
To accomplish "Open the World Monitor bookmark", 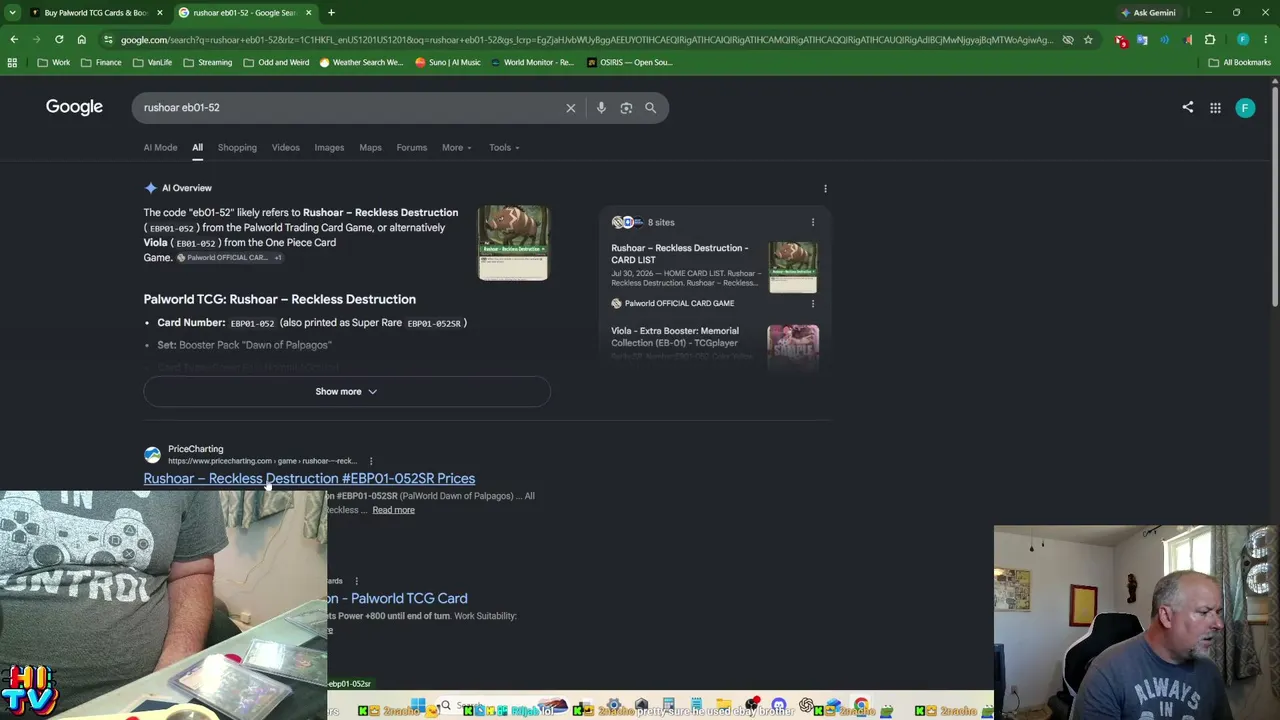I will pos(532,62).
